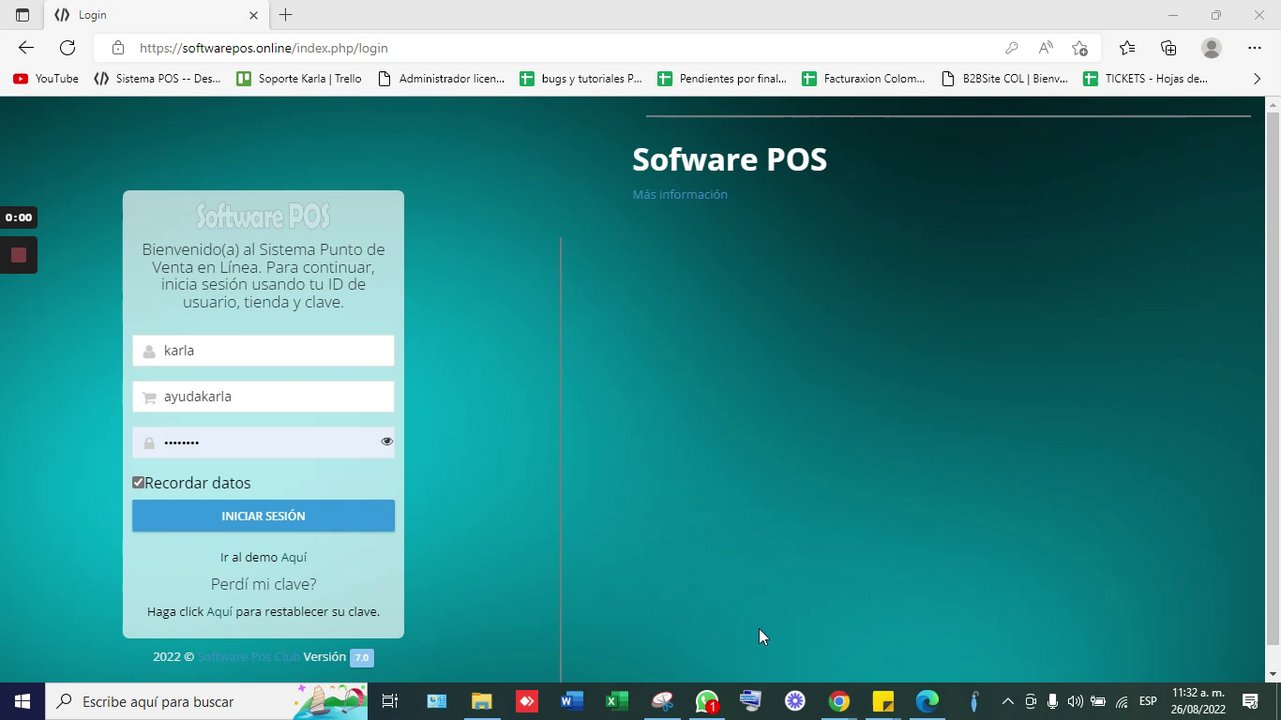Switch ESP keyboard language indicator
Viewport: 1281px width, 720px height.
(x=1148, y=701)
